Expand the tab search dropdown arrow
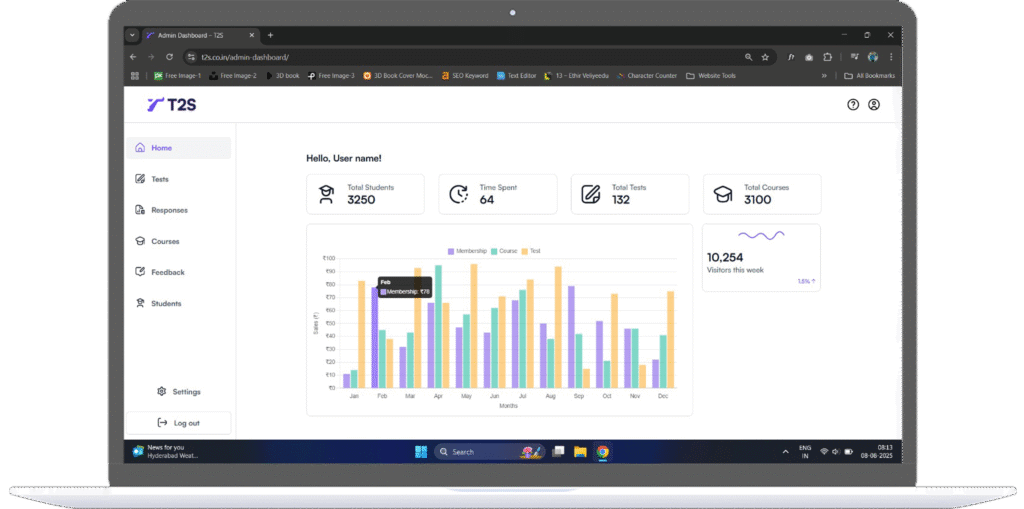Screen dimensions: 1024x509 click(132, 35)
